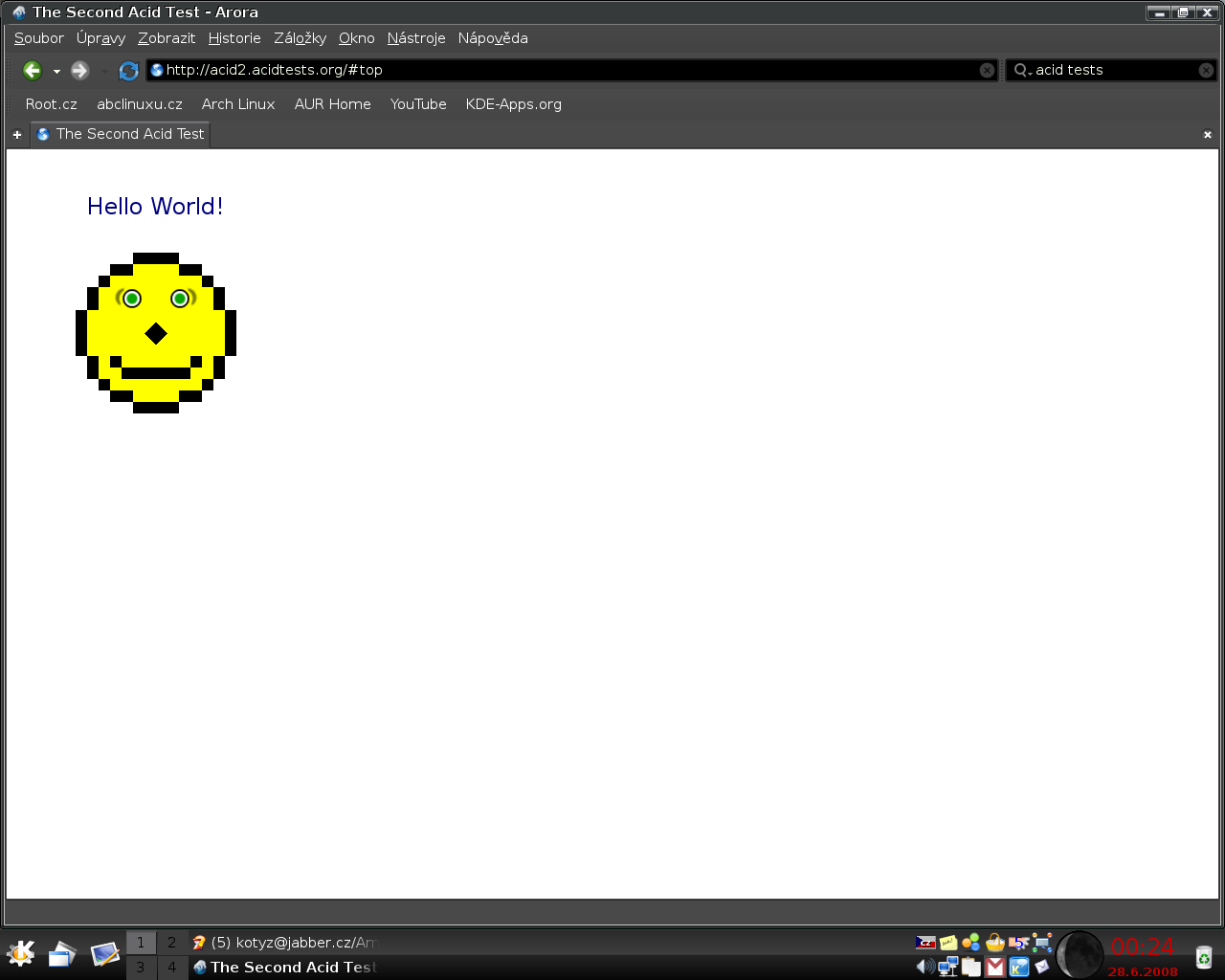Screen dimensions: 1225x980
Task: Click the smiley face's left green eye
Action: [132, 299]
